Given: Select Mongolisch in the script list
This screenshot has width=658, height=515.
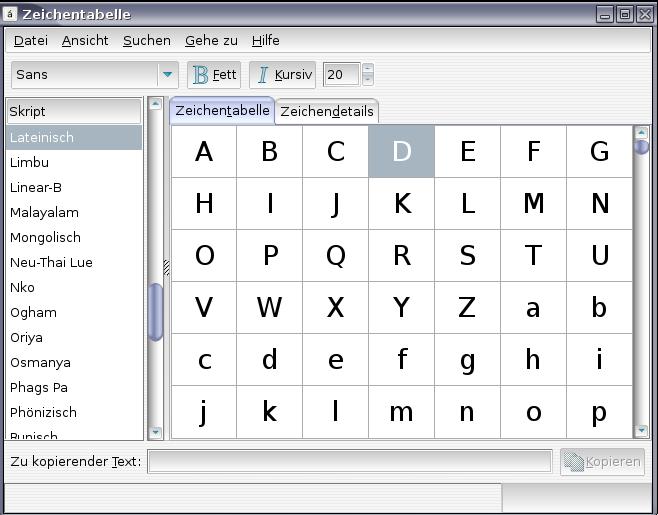Looking at the screenshot, I should tap(74, 237).
